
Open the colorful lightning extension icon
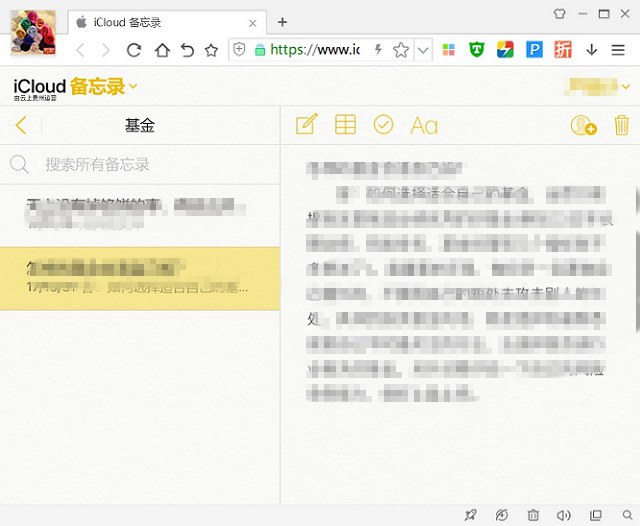click(x=505, y=50)
